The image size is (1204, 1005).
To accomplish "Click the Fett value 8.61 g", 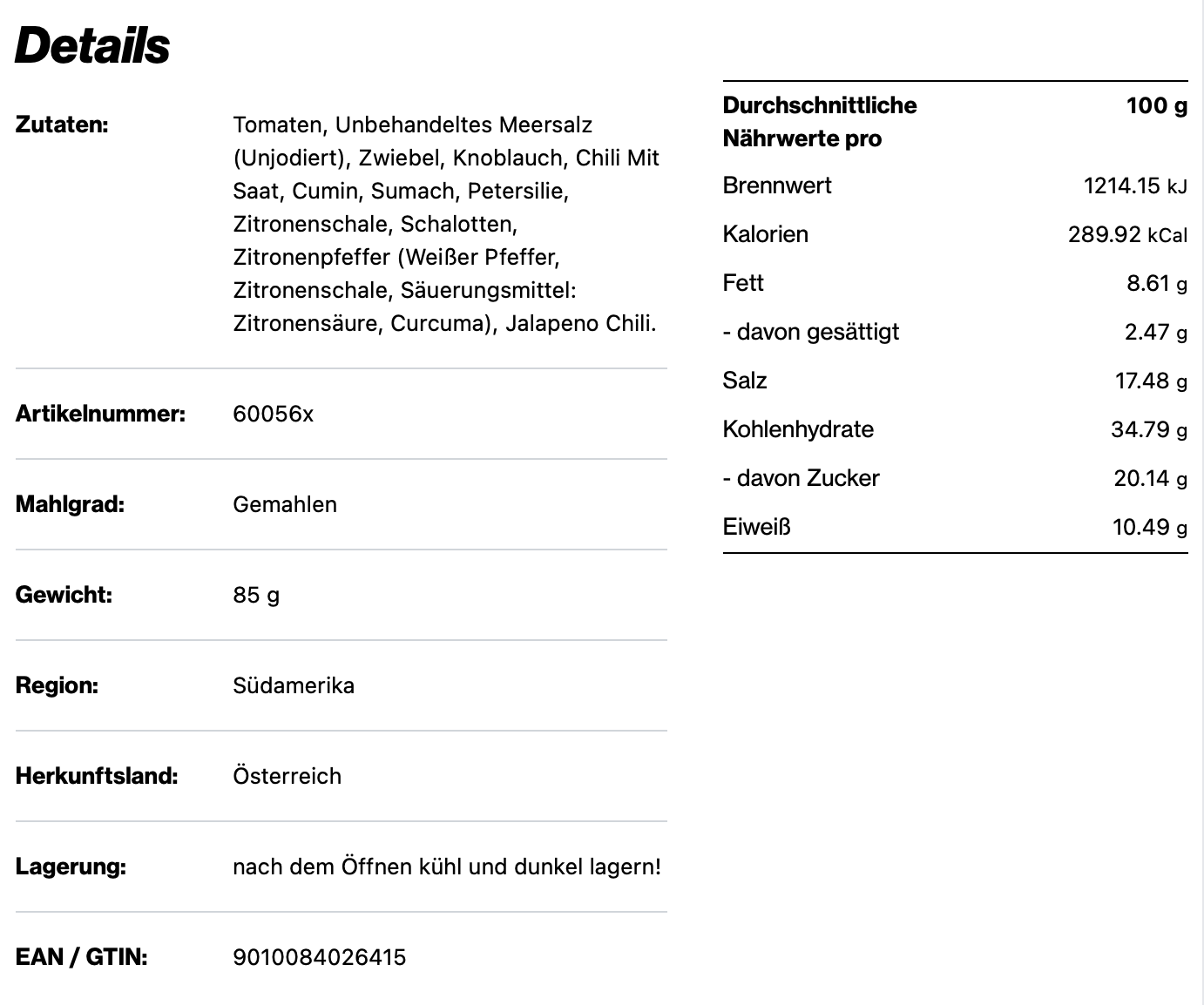I will coord(1156,283).
